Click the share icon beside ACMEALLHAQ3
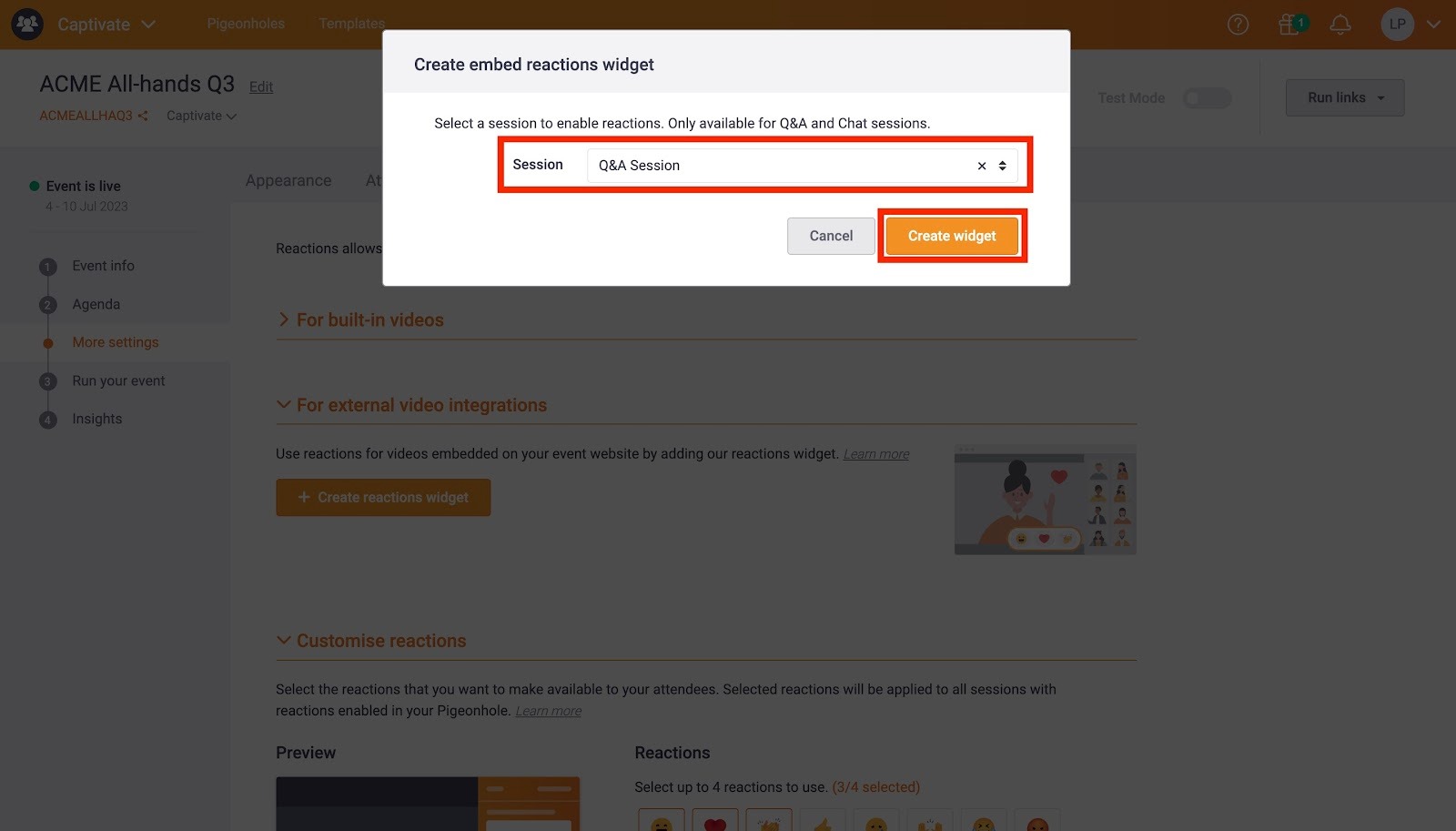Viewport: 1456px width, 831px height. tap(143, 116)
